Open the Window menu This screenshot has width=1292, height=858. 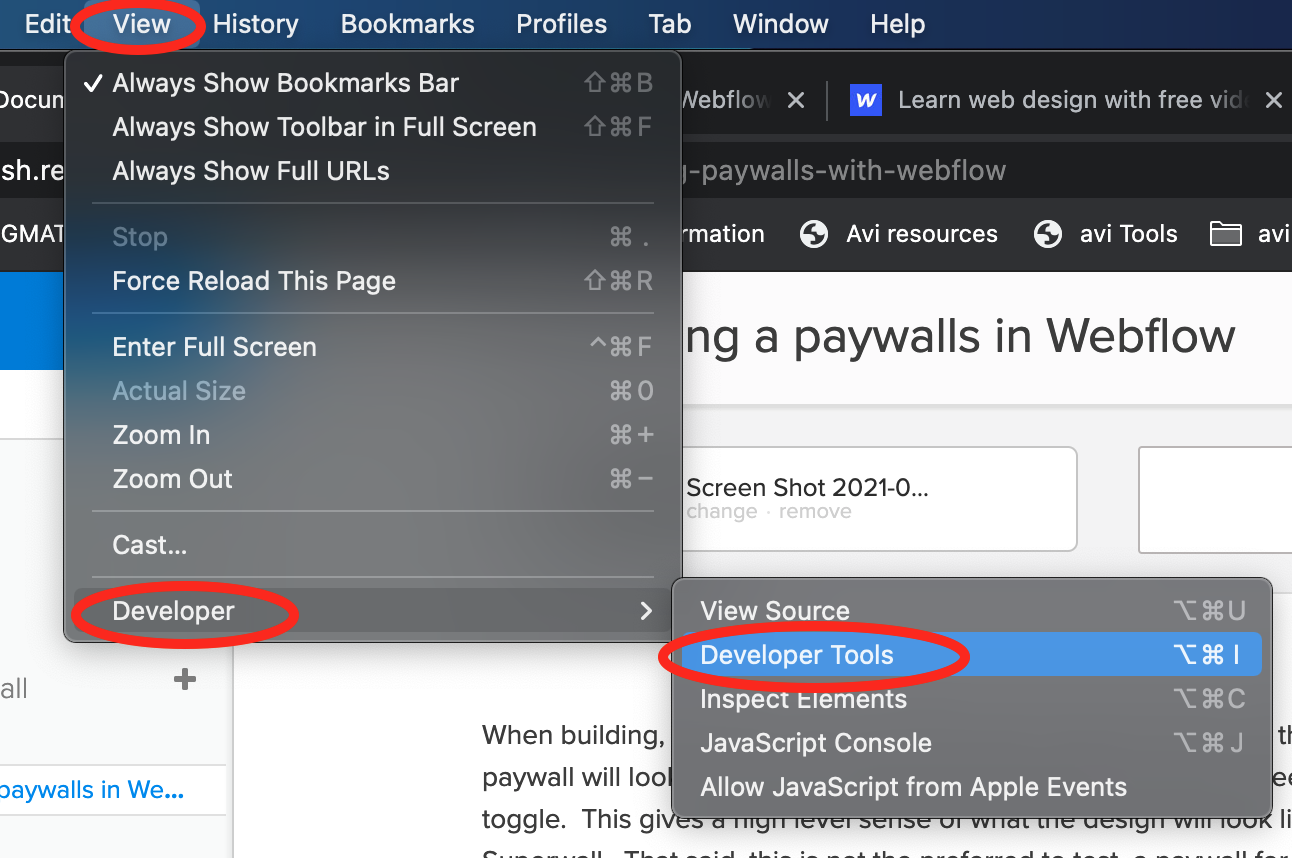pyautogui.click(x=781, y=24)
